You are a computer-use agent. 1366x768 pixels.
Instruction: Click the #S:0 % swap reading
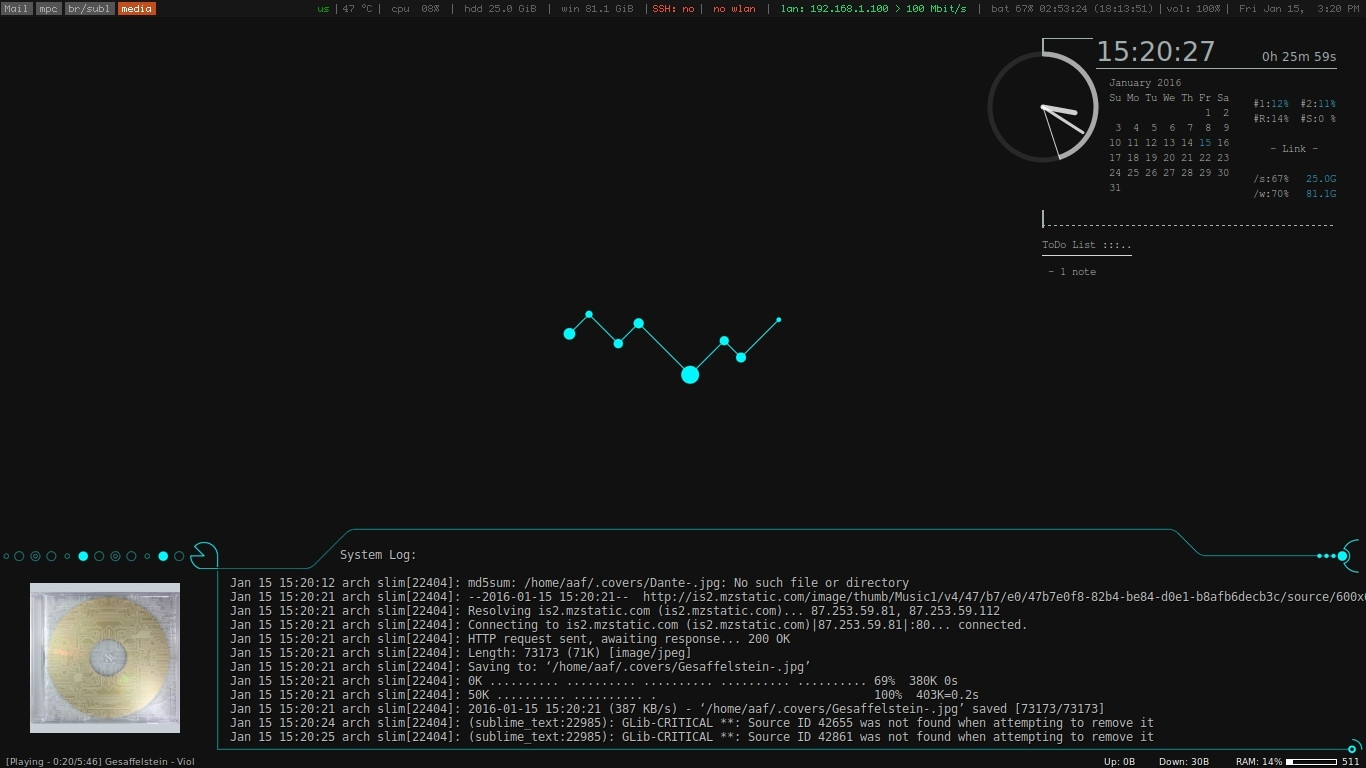pyautogui.click(x=1318, y=119)
